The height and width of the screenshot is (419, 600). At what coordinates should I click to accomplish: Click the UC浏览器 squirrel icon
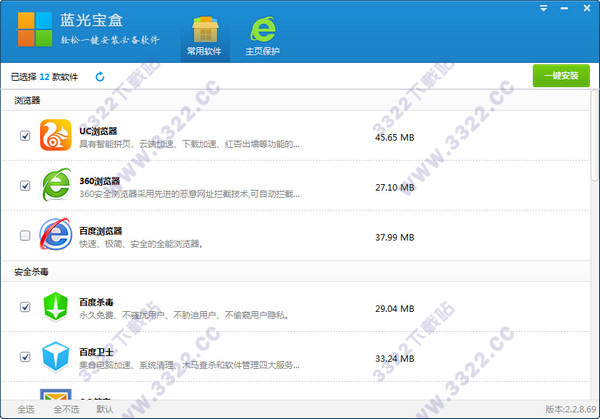(x=56, y=135)
